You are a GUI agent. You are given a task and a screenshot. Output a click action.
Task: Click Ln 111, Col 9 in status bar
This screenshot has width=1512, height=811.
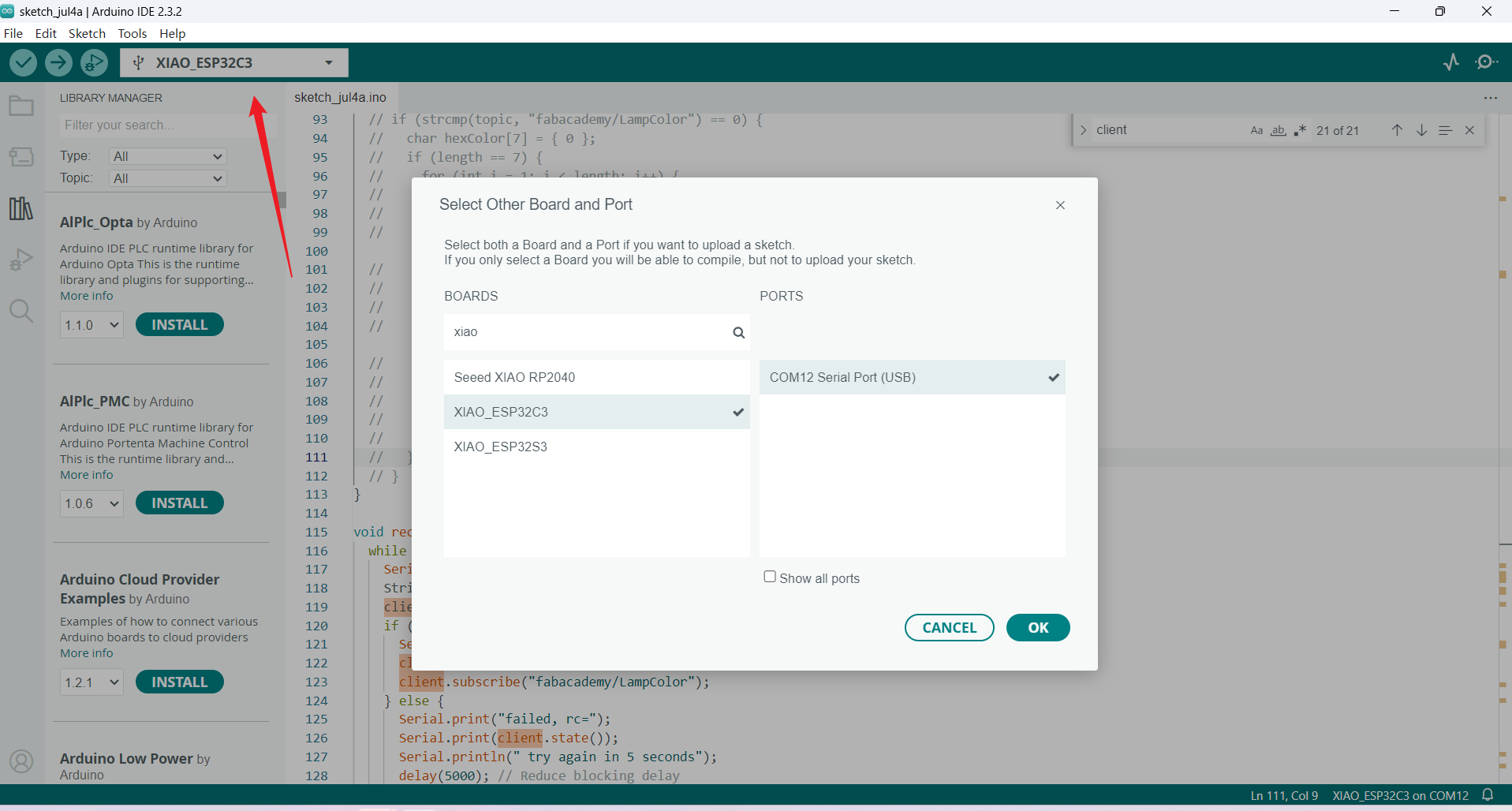coord(1284,795)
